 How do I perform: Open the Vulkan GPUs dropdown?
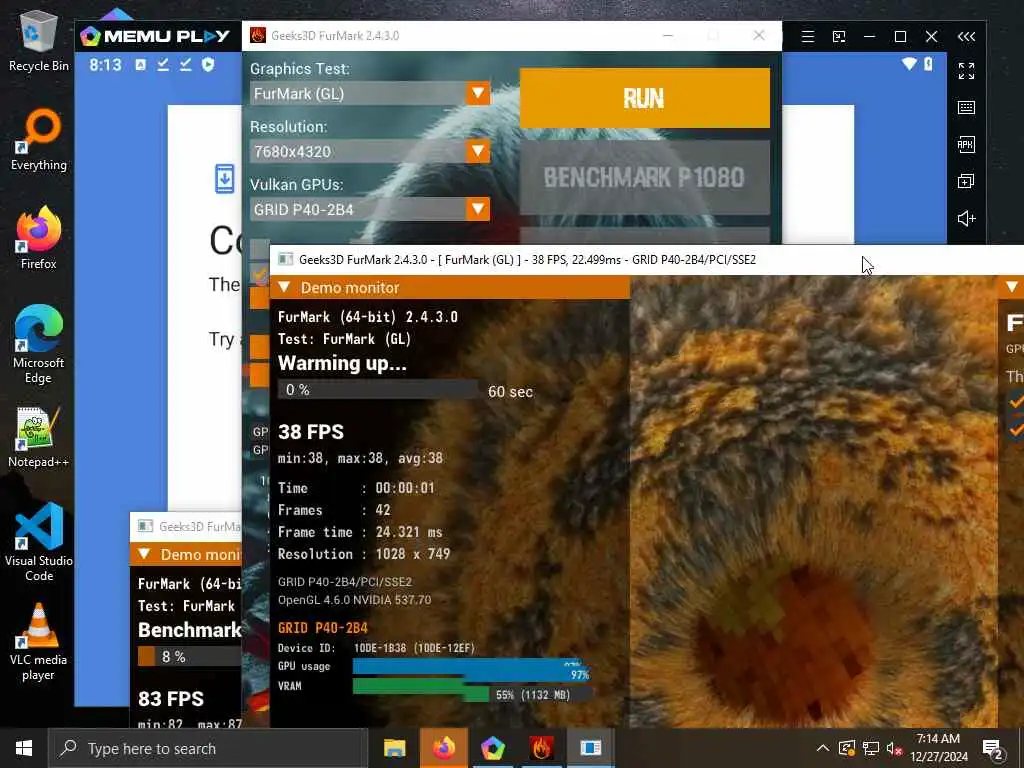coord(370,209)
